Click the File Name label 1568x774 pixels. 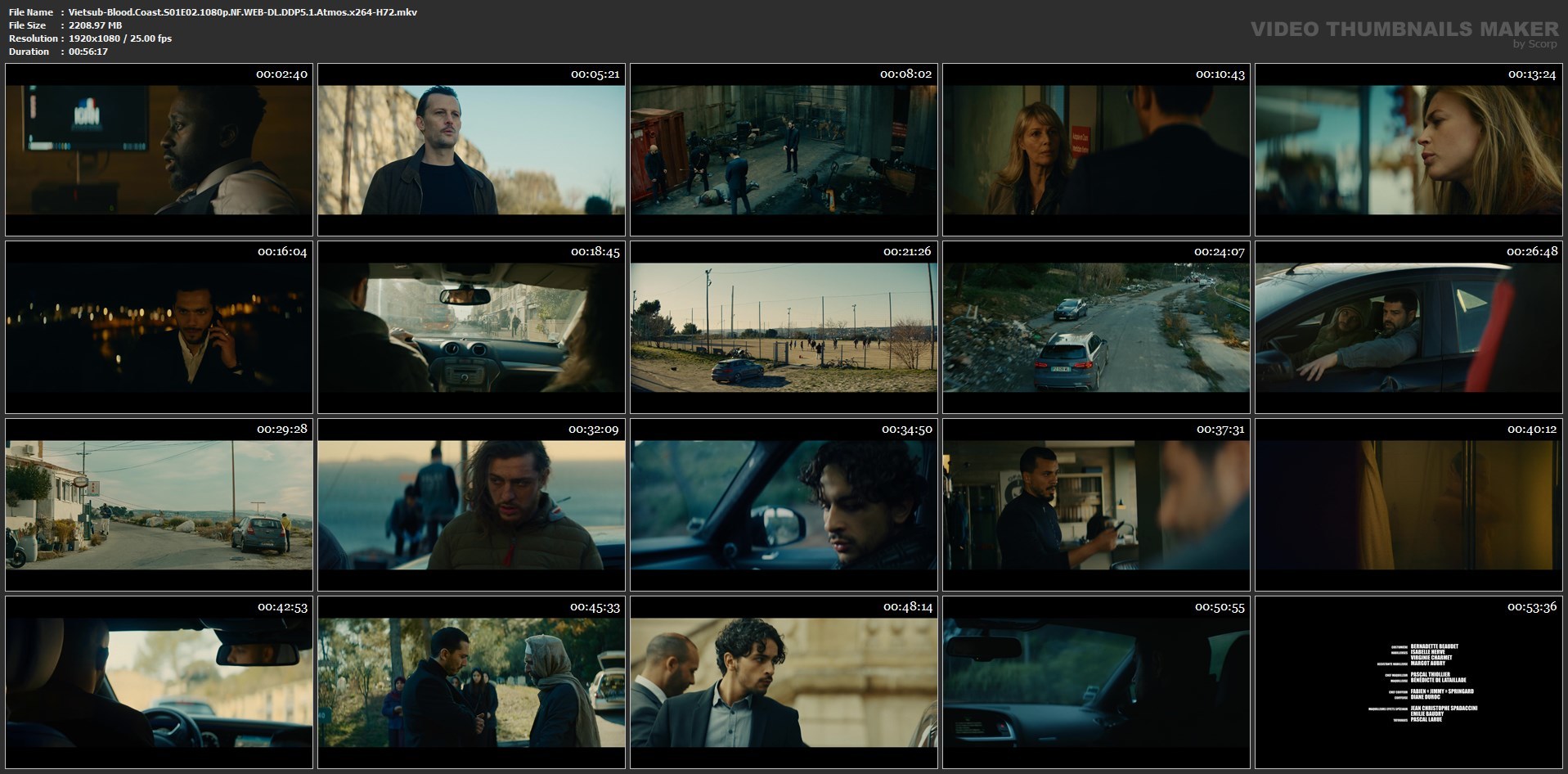coord(31,12)
